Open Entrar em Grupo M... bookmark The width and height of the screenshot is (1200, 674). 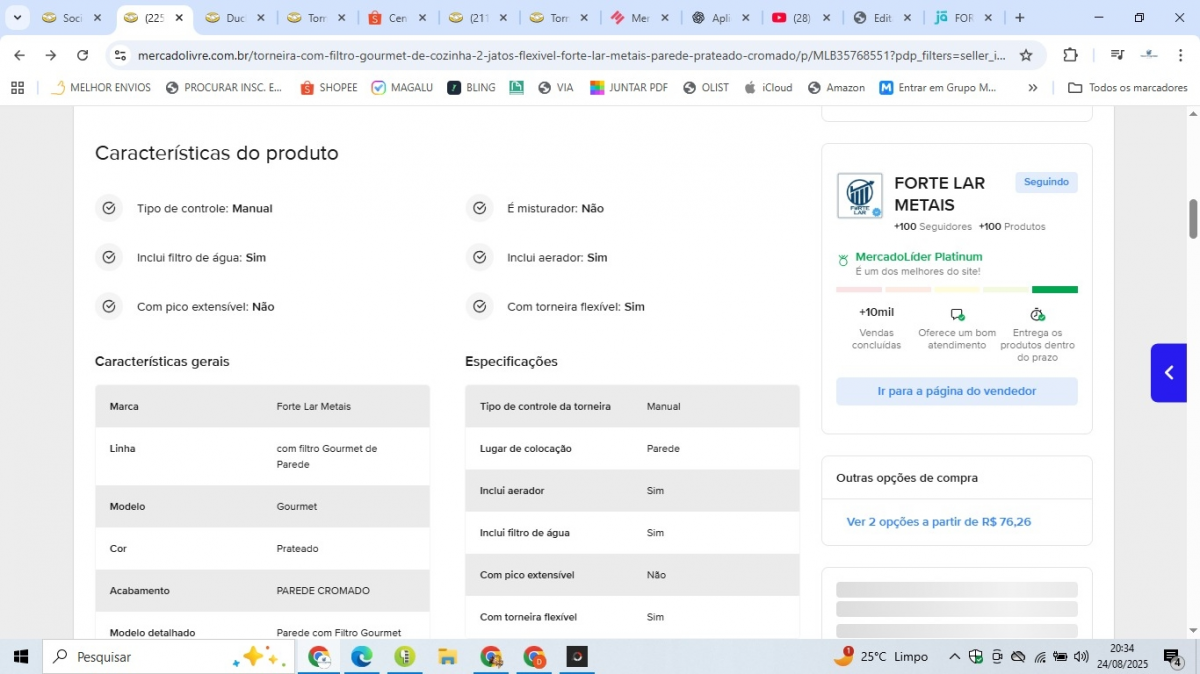click(x=938, y=88)
